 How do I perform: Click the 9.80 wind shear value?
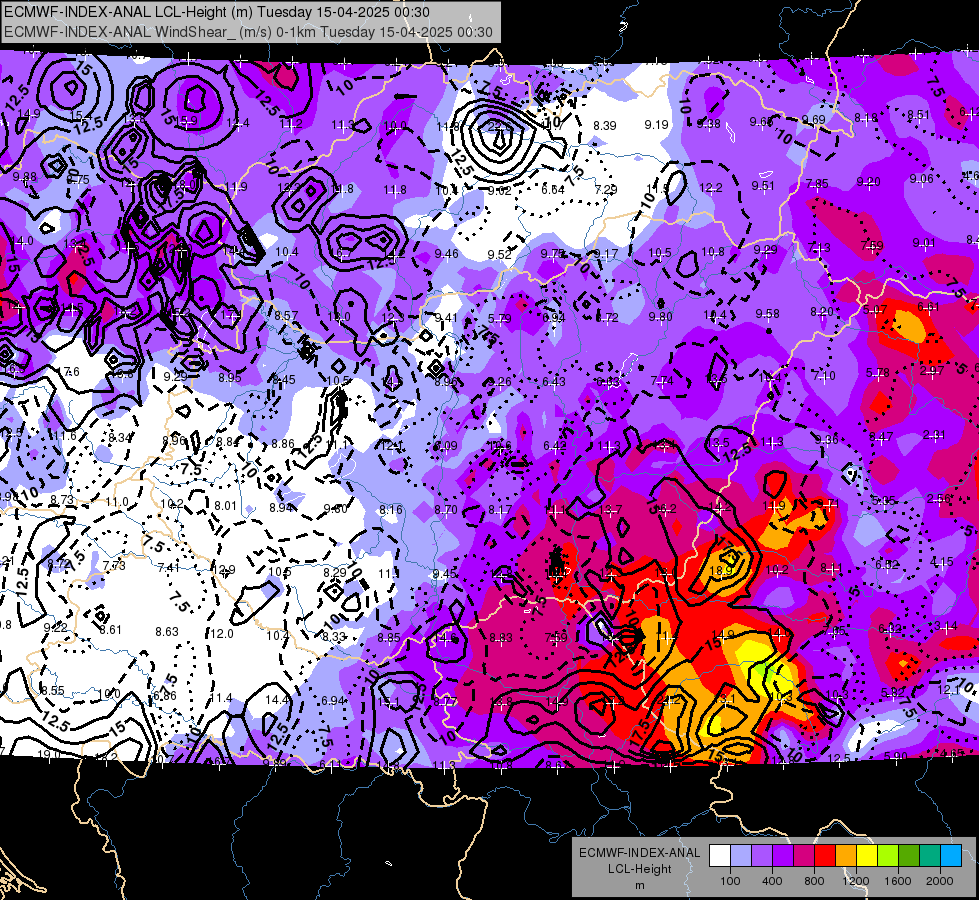[661, 317]
